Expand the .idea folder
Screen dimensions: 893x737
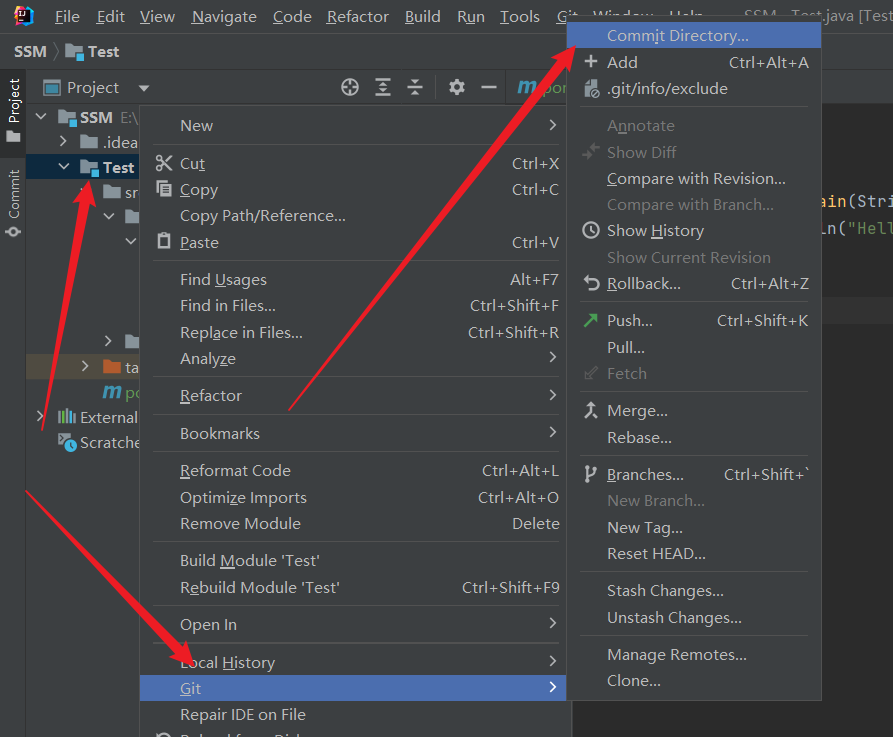pyautogui.click(x=63, y=141)
